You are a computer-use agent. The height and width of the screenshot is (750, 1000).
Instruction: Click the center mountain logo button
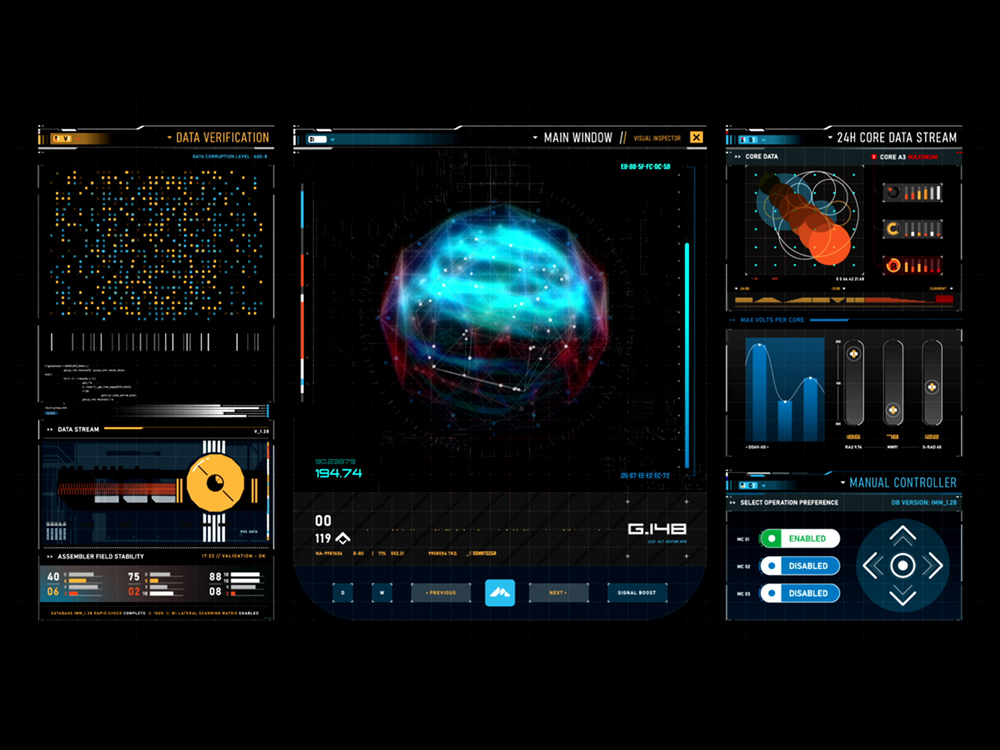click(499, 592)
